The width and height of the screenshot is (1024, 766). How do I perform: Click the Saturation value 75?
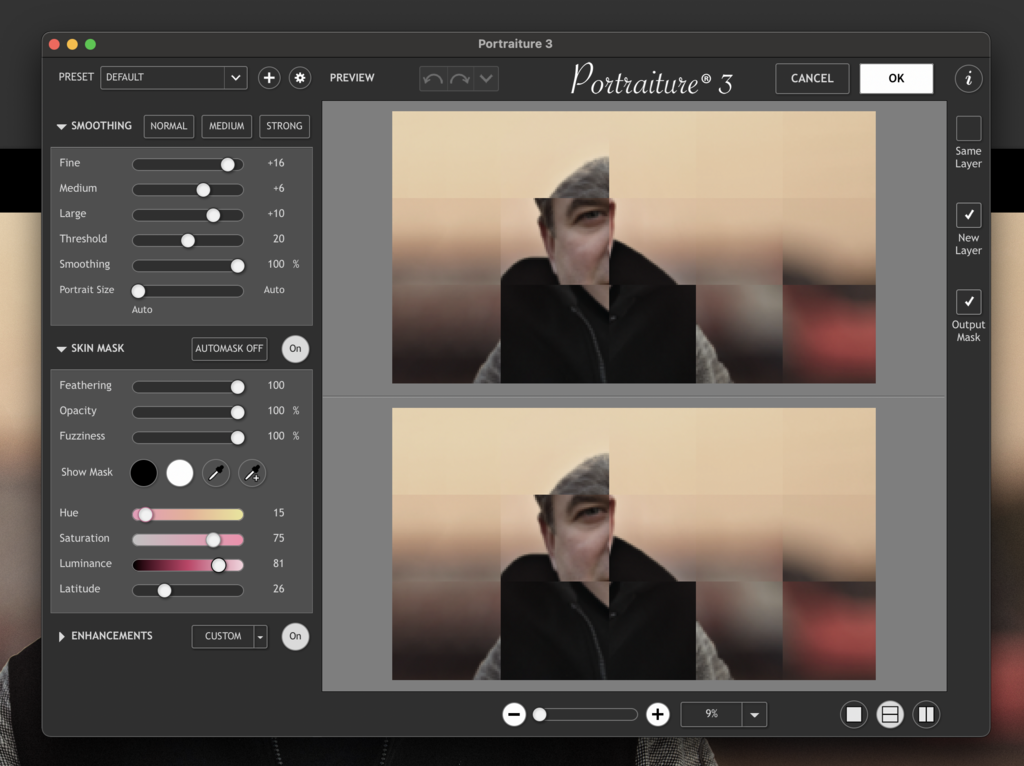pos(279,538)
